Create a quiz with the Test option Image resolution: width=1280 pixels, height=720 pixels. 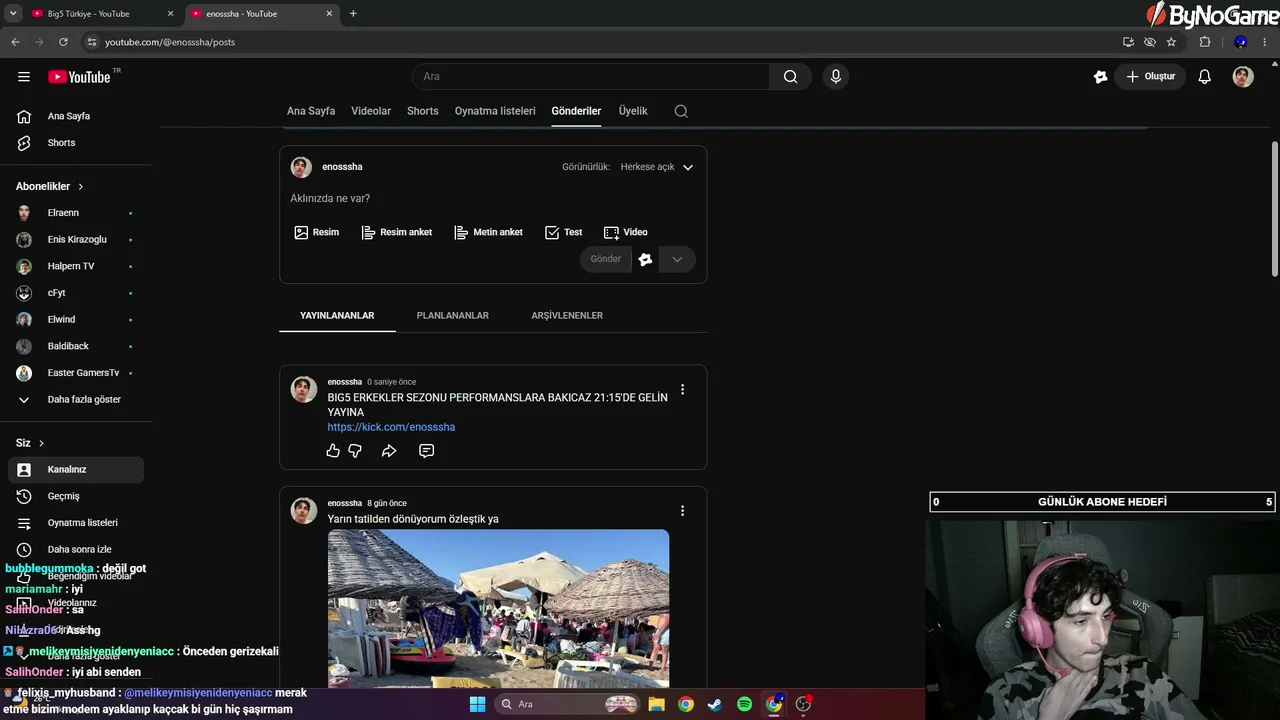(x=563, y=232)
